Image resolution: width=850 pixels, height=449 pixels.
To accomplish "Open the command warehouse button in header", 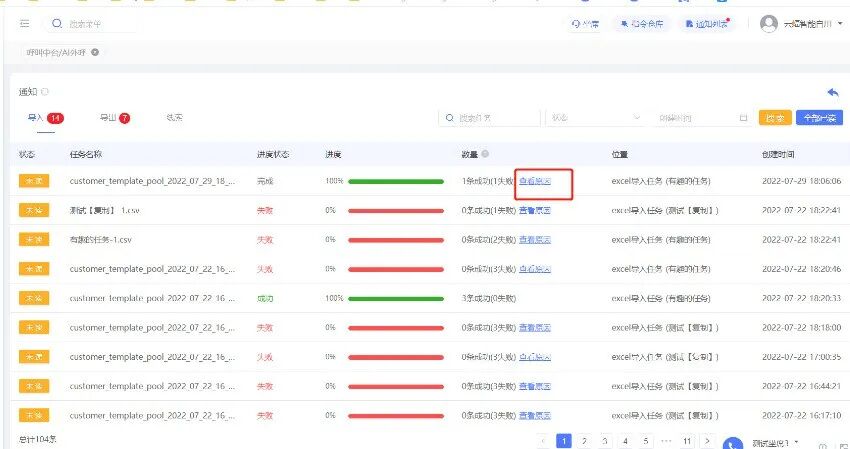I will [x=642, y=24].
